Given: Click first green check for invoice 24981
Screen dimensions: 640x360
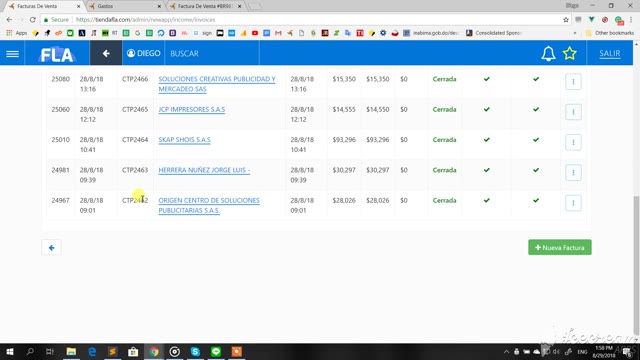Looking at the screenshot, I should coord(487,170).
